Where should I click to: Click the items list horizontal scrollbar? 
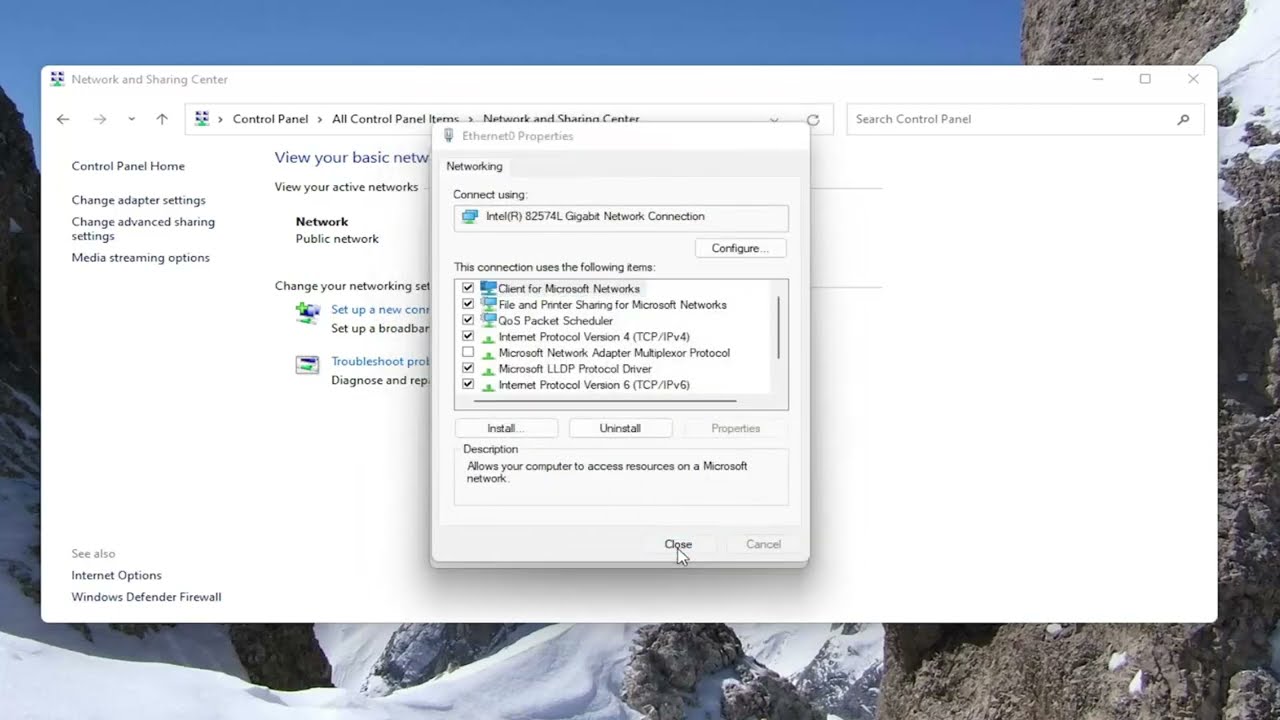point(605,401)
